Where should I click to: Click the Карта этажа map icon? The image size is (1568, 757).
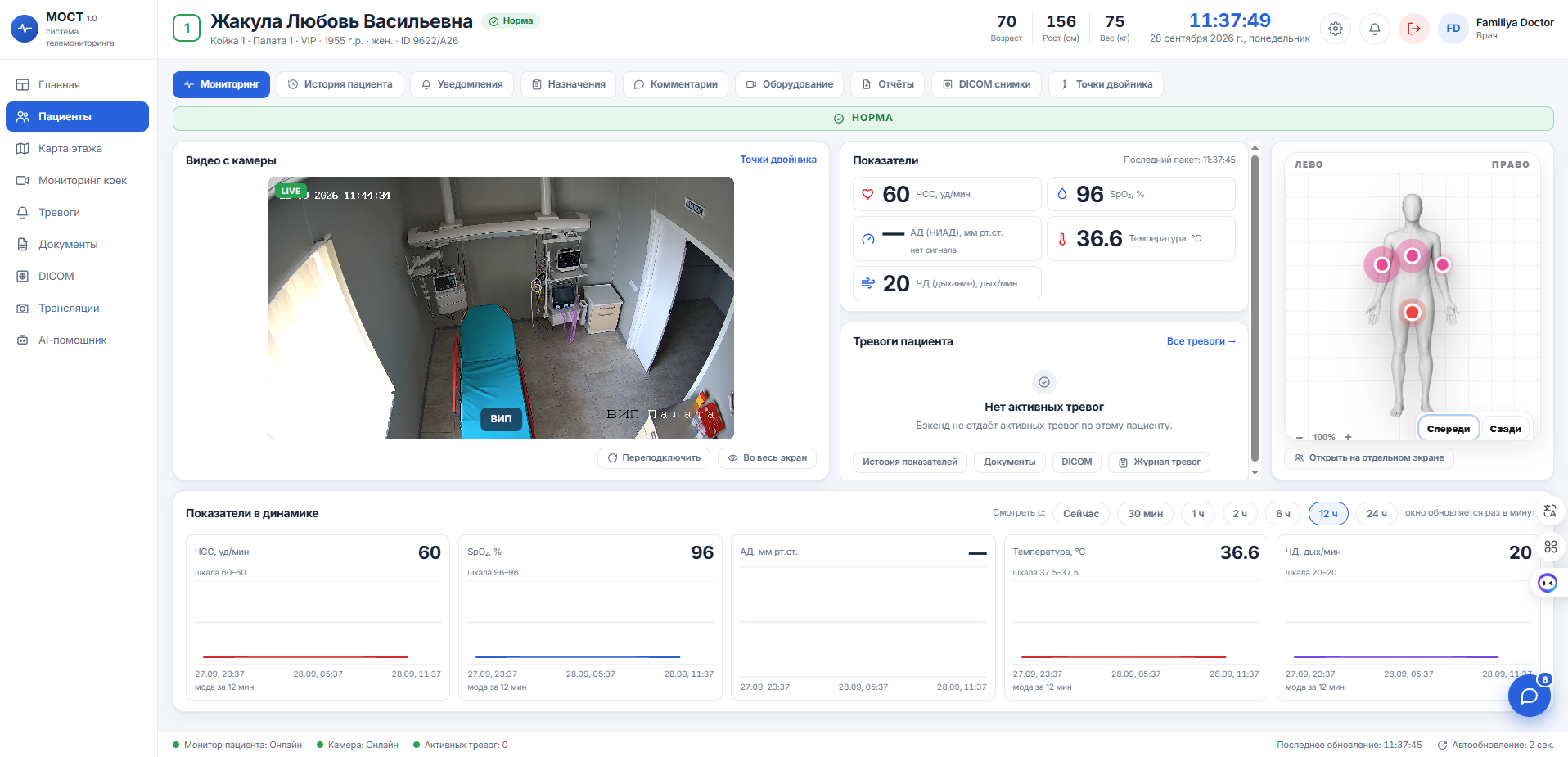tap(23, 148)
